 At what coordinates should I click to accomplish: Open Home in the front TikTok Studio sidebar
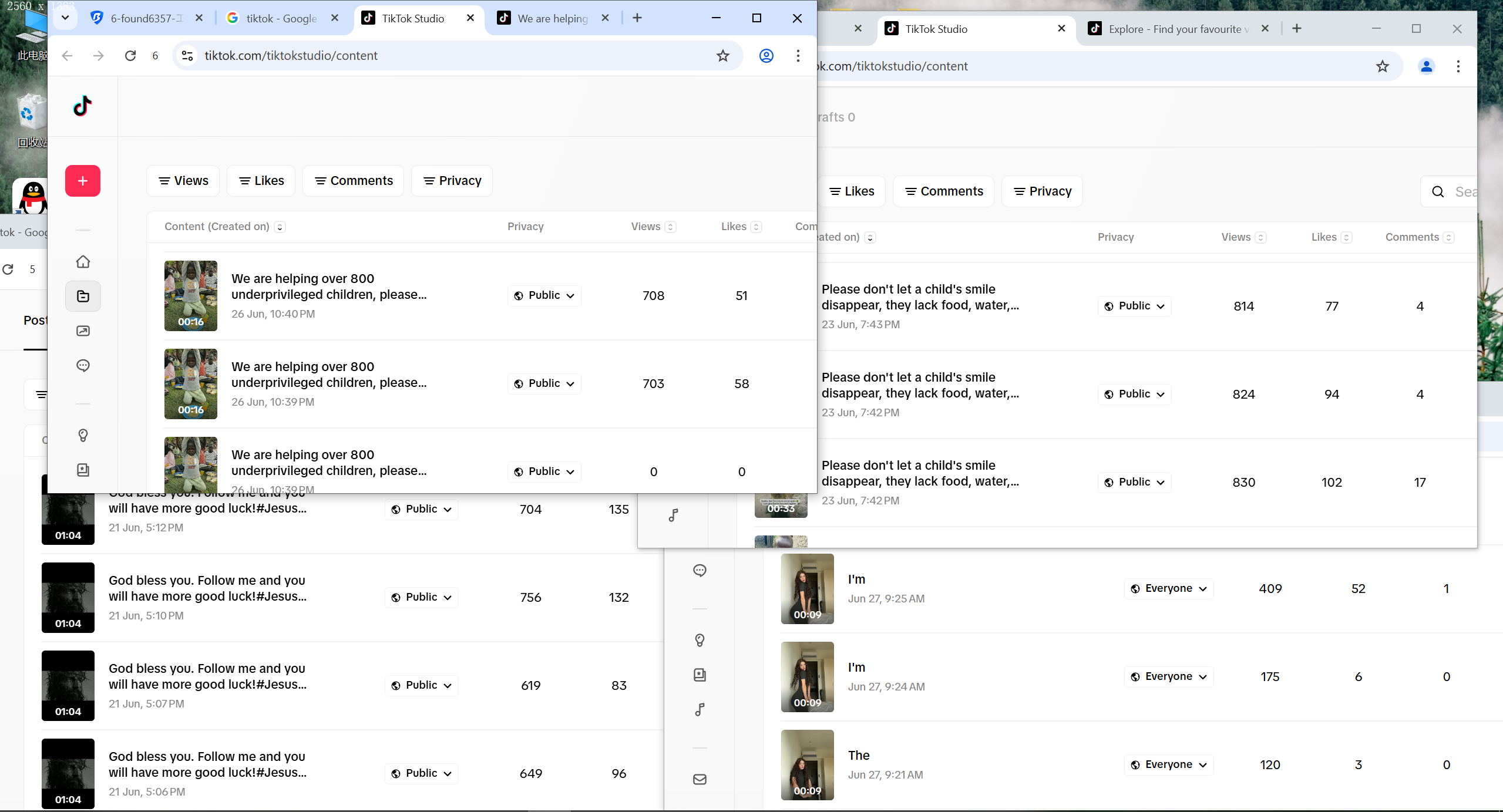(x=83, y=261)
